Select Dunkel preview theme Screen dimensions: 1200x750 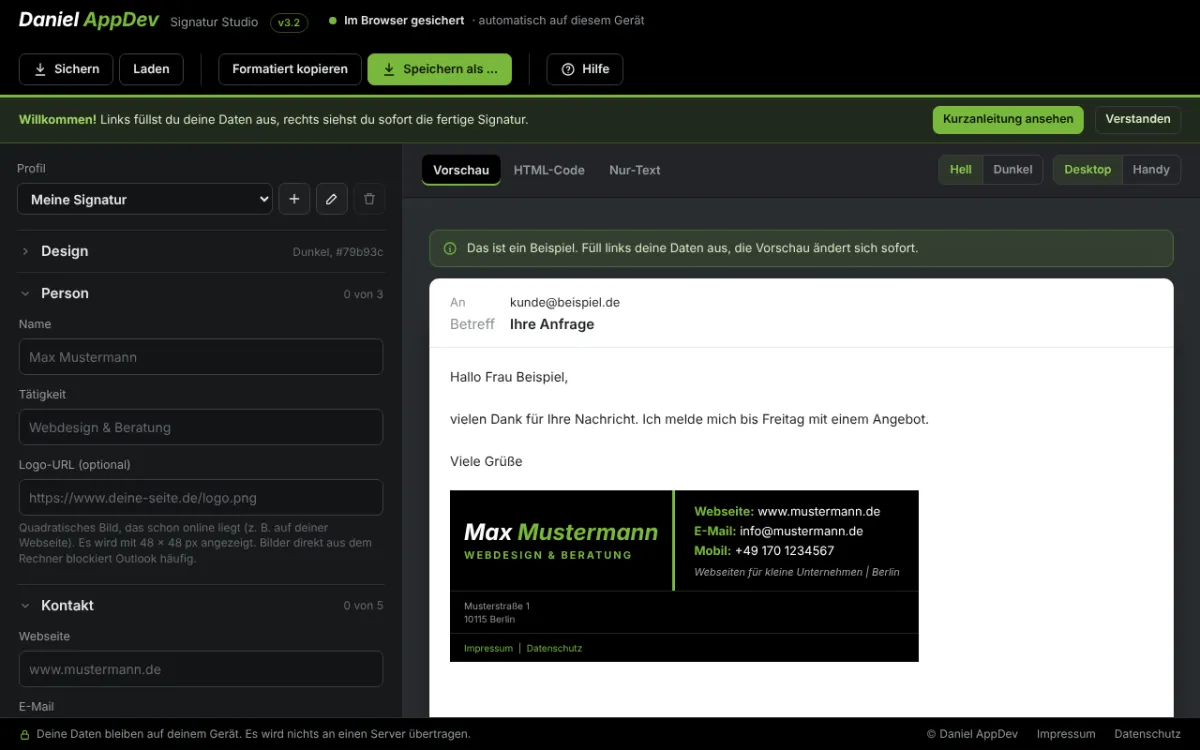click(1013, 170)
